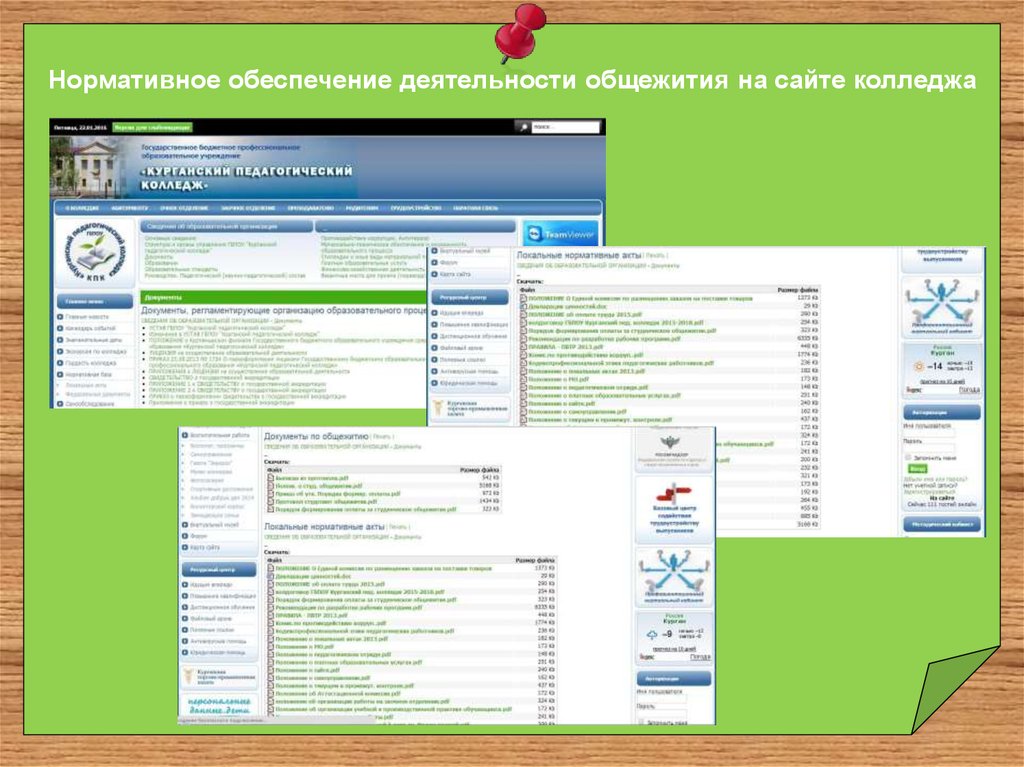Open the 'Забыли имя или пароль?' link

pyautogui.click(x=935, y=479)
